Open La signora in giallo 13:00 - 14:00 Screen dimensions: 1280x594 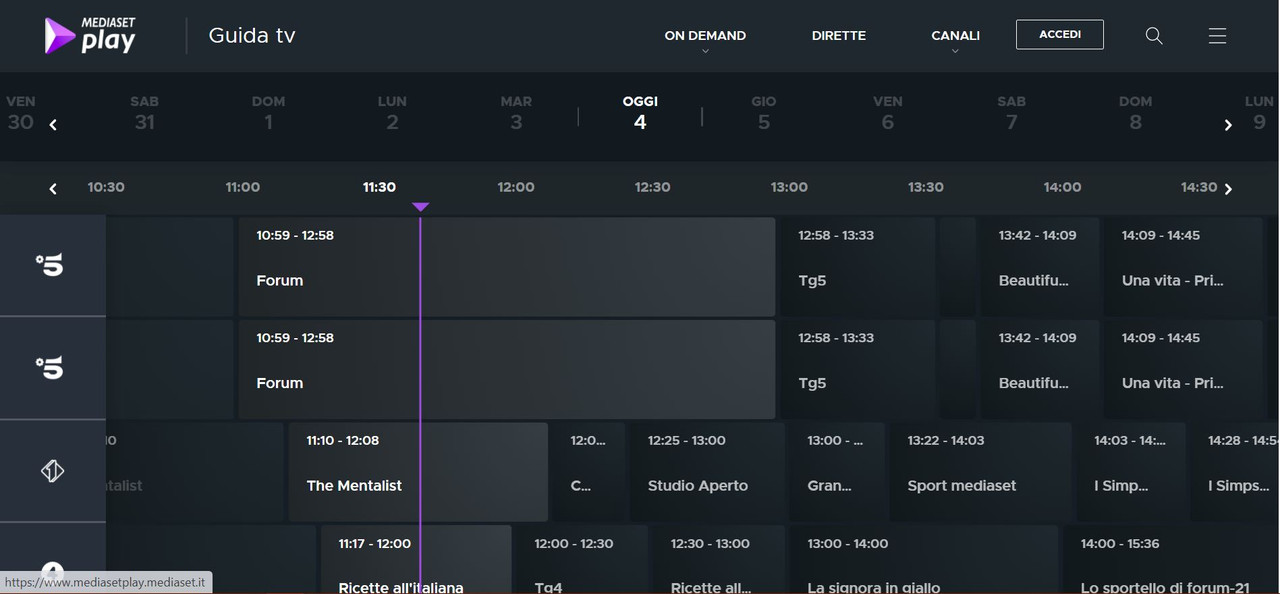point(924,560)
